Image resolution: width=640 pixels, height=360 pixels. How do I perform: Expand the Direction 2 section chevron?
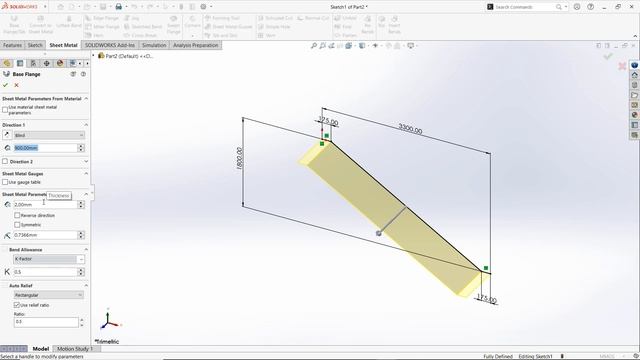(x=86, y=161)
